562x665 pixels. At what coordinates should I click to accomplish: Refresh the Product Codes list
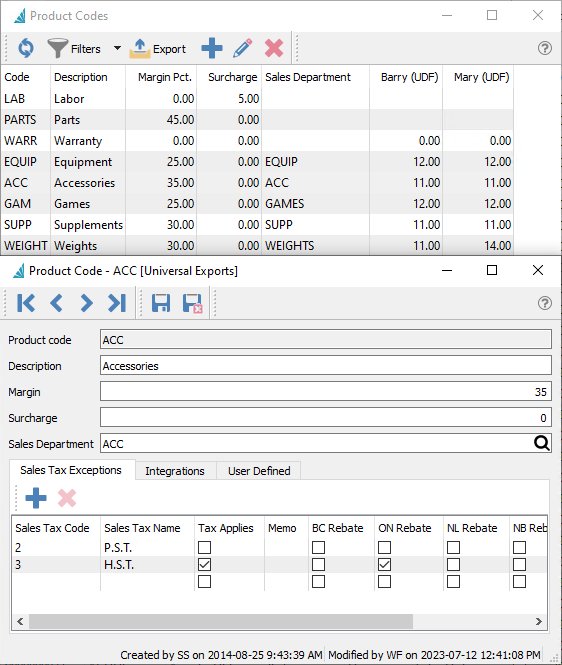[x=26, y=48]
